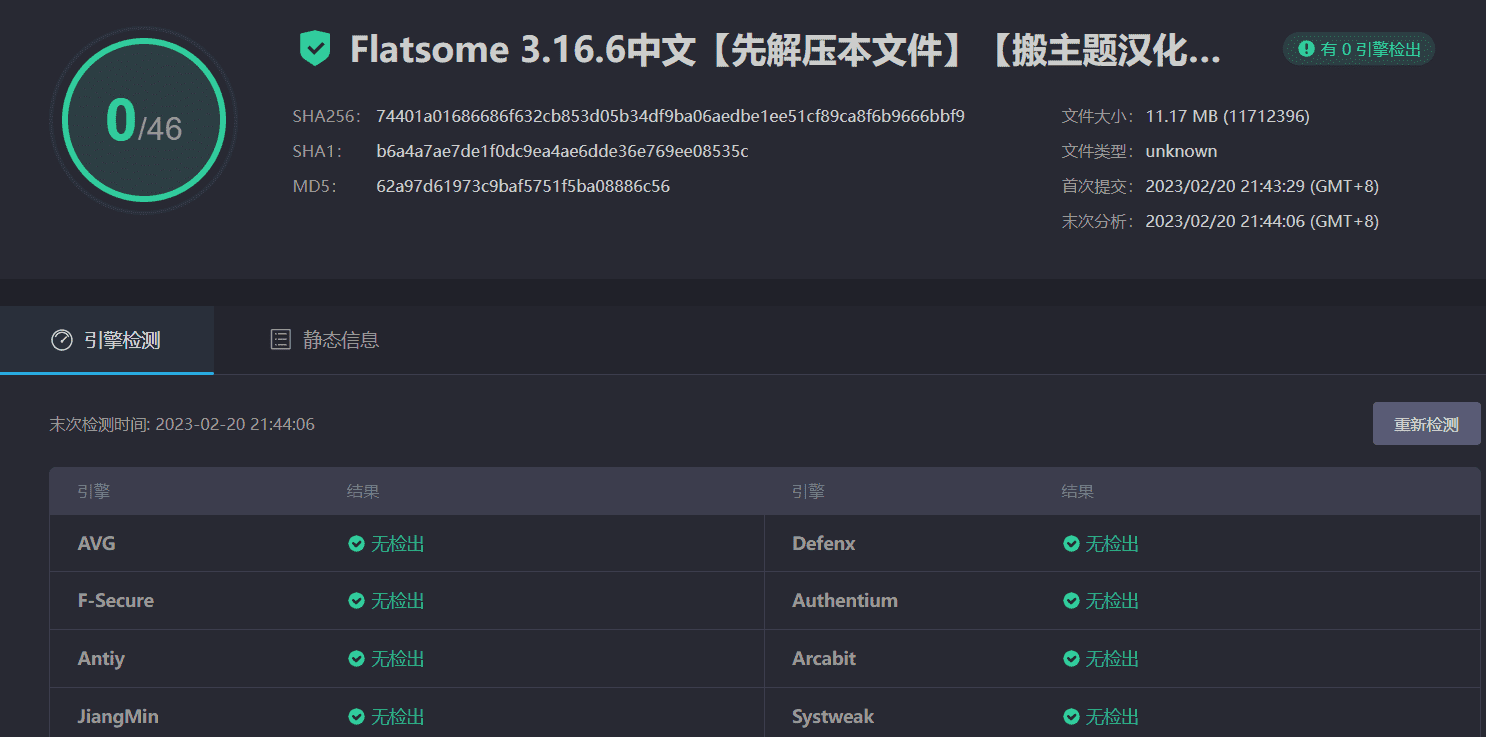Screen dimensions: 1486x737
Task: Click the green check icon for Antiy
Action: pyautogui.click(x=356, y=659)
